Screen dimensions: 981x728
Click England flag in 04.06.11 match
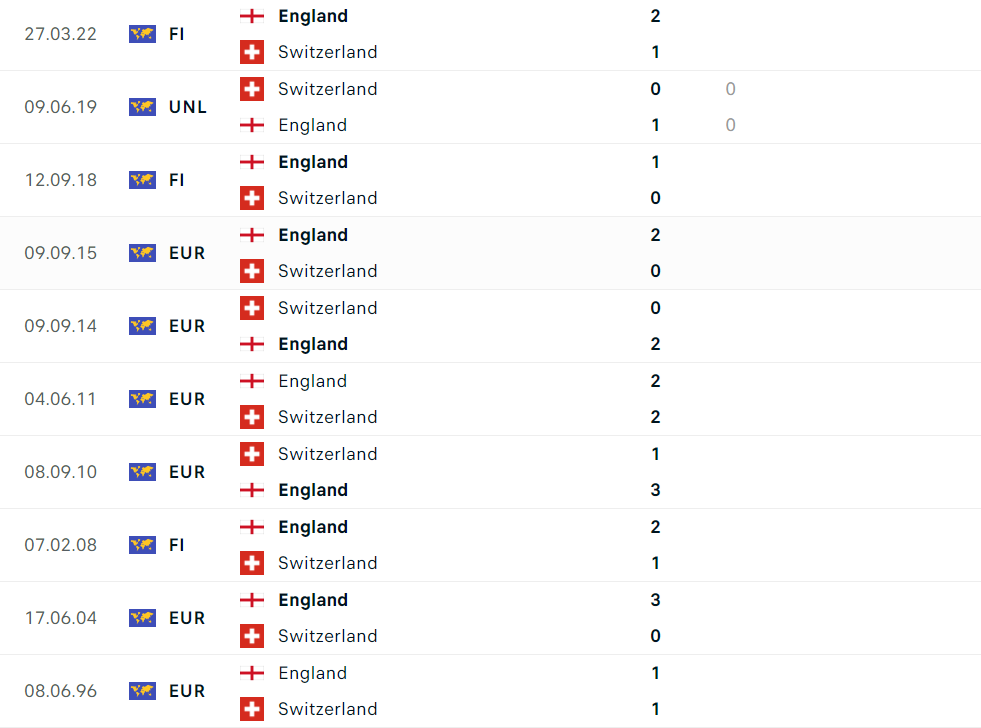[252, 381]
